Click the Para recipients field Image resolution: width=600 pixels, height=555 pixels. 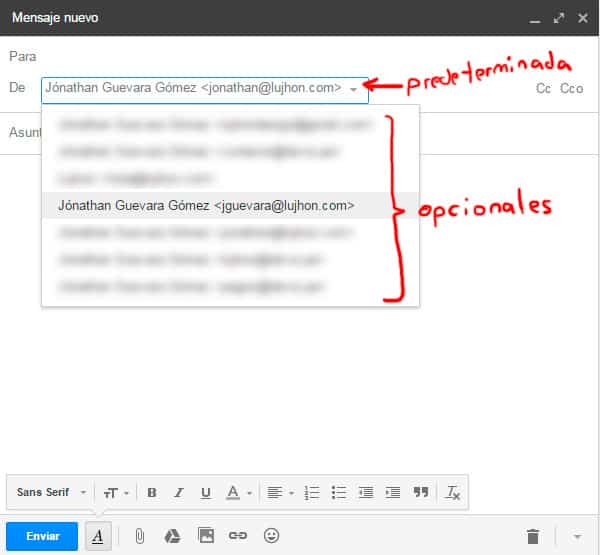298,57
